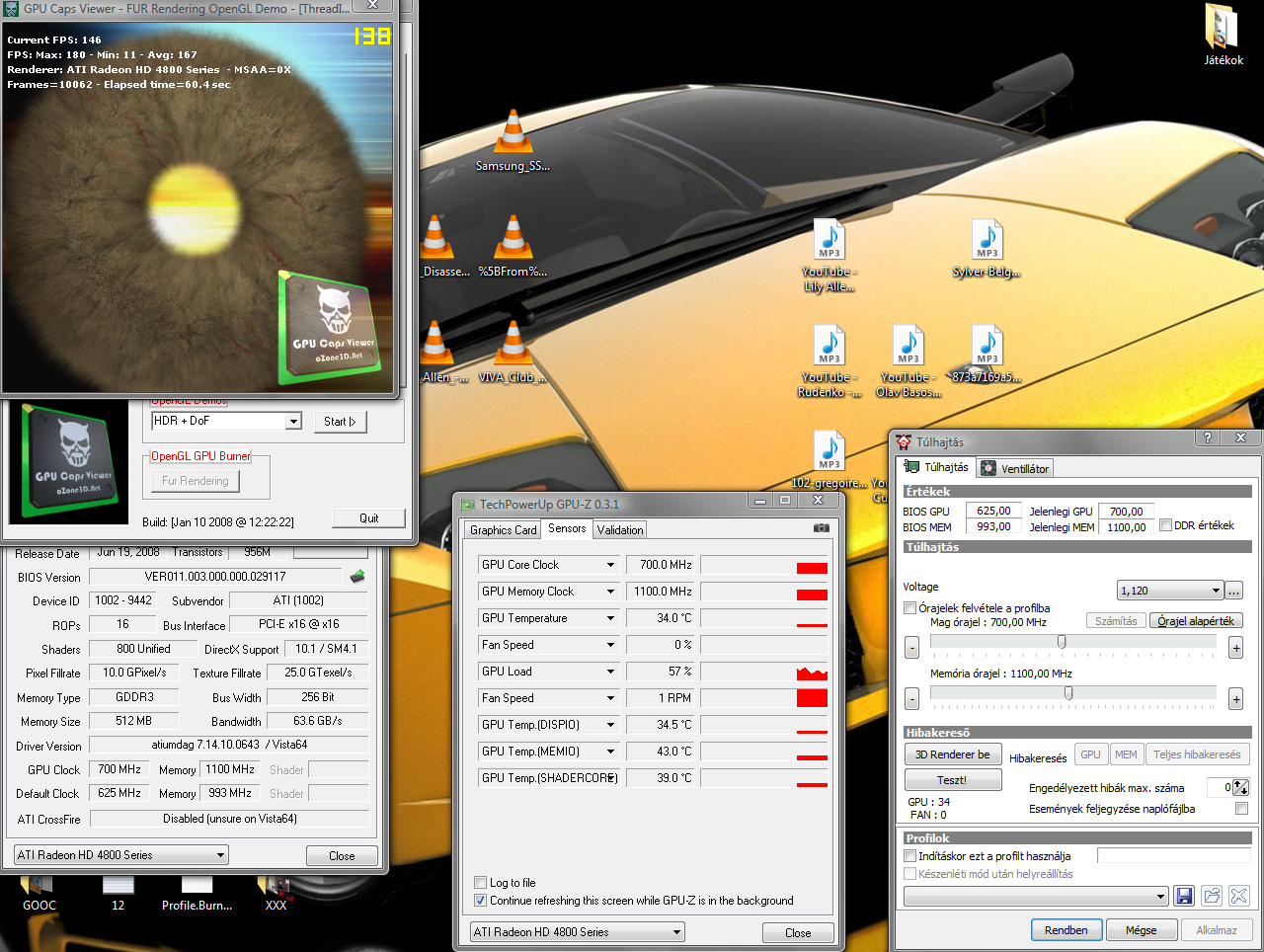Click the Memória órajel slider handle

click(x=1068, y=693)
